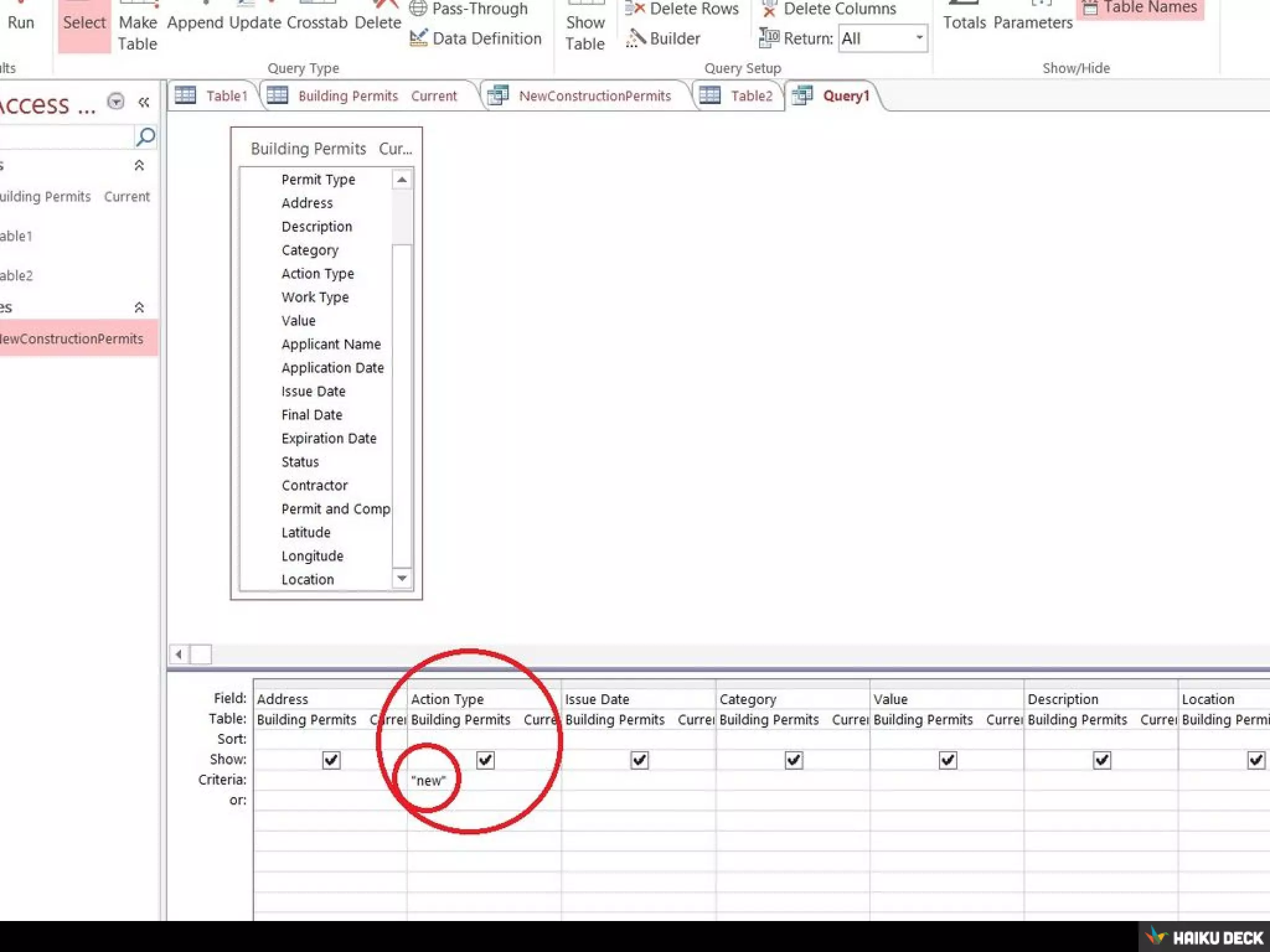Collapse navigation pane with double-chevron icon
1270x952 pixels.
coord(144,102)
